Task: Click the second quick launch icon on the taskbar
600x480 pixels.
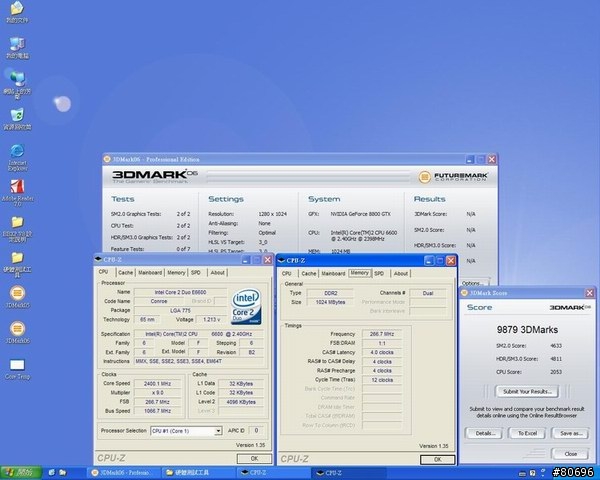Action: click(62, 473)
